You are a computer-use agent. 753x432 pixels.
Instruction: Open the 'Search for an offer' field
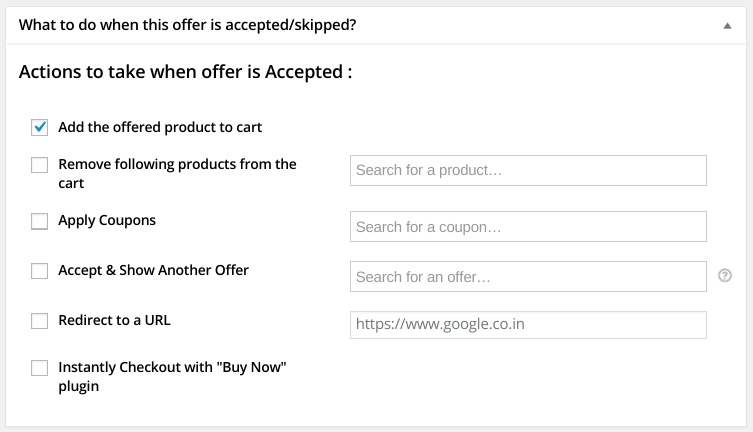[528, 276]
